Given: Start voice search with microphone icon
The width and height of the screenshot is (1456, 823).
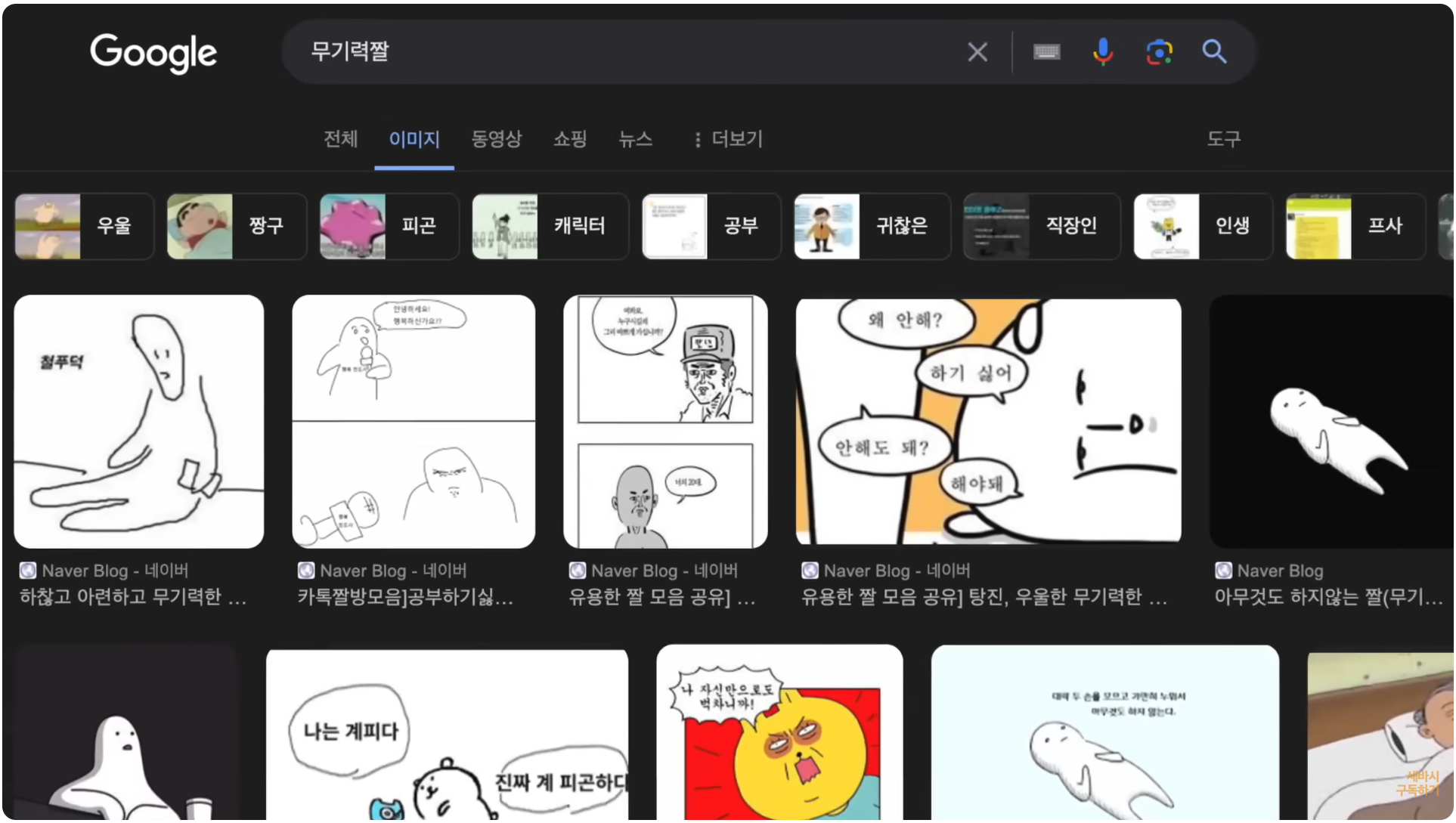Looking at the screenshot, I should tap(1102, 51).
